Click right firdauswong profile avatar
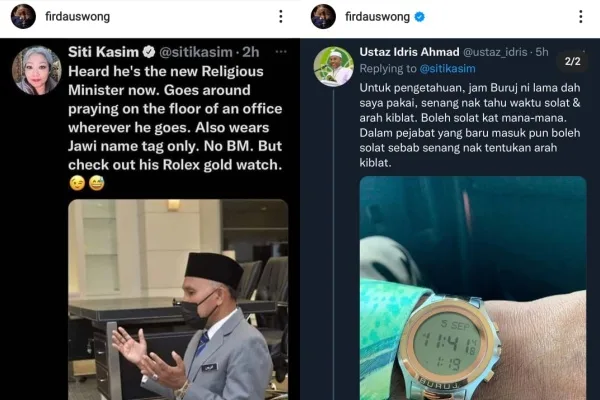The image size is (600, 400). [x=323, y=17]
